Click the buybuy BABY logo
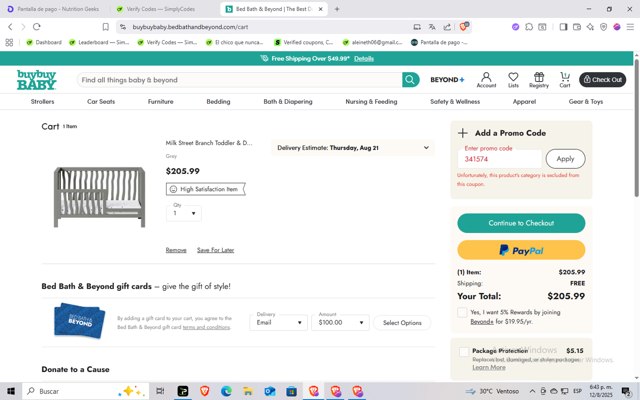The width and height of the screenshot is (640, 400). point(36,80)
